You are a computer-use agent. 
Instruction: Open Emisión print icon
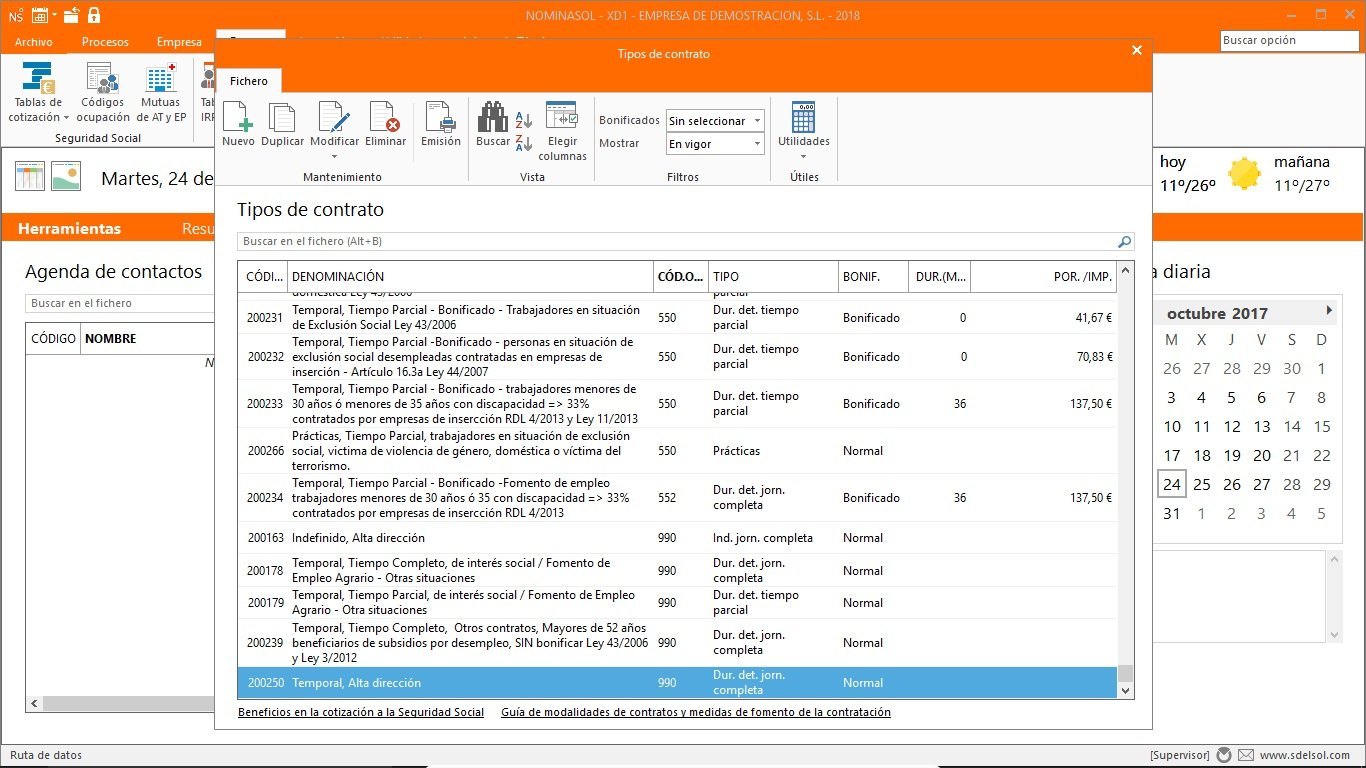[x=441, y=118]
